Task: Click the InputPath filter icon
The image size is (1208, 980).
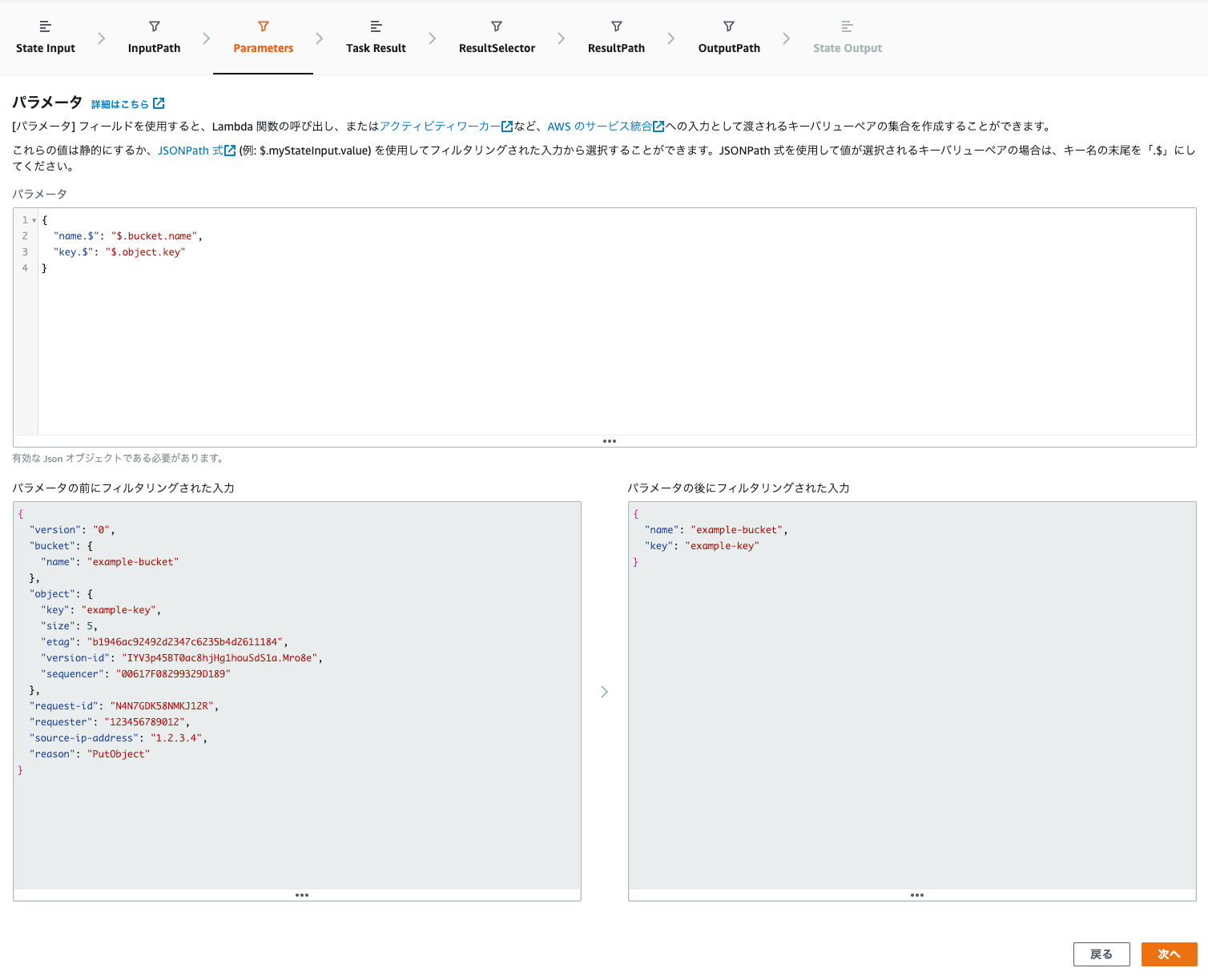Action: (x=154, y=26)
